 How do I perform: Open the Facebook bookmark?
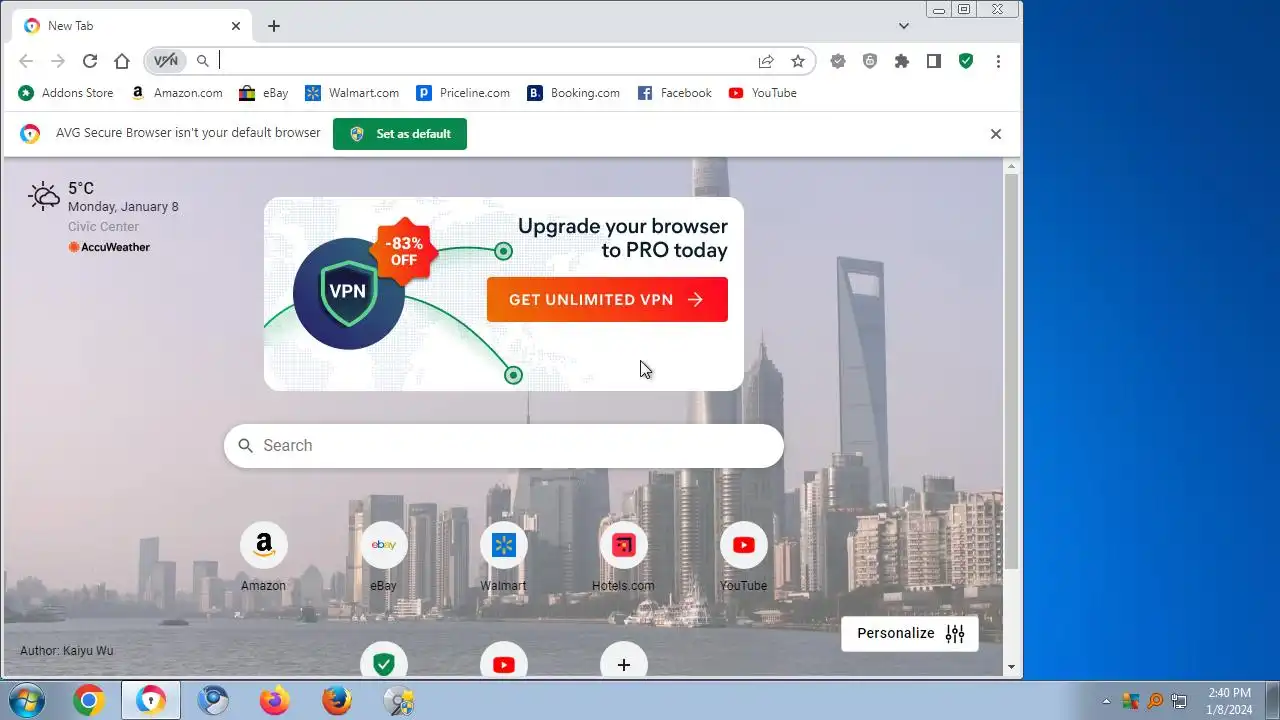(x=675, y=93)
